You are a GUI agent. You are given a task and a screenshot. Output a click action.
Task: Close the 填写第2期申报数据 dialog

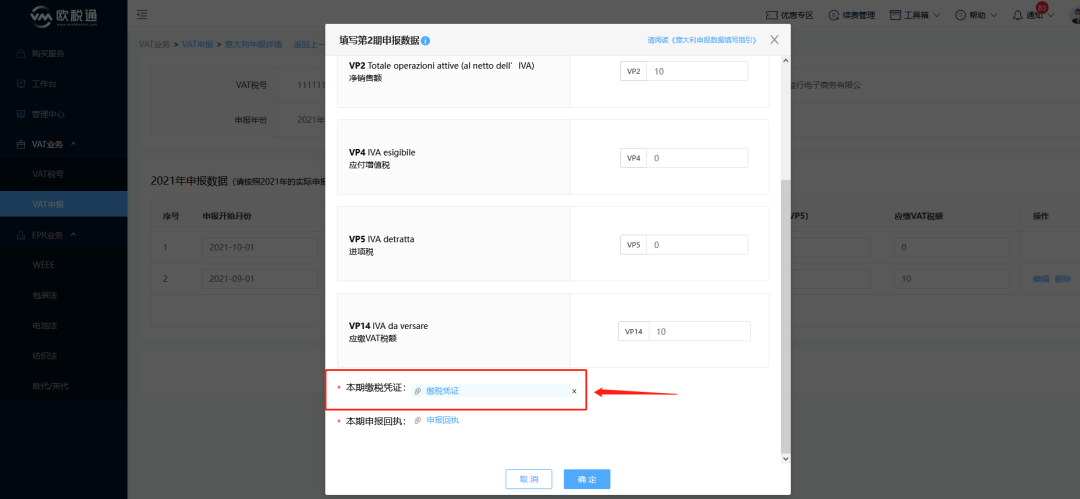[x=774, y=40]
